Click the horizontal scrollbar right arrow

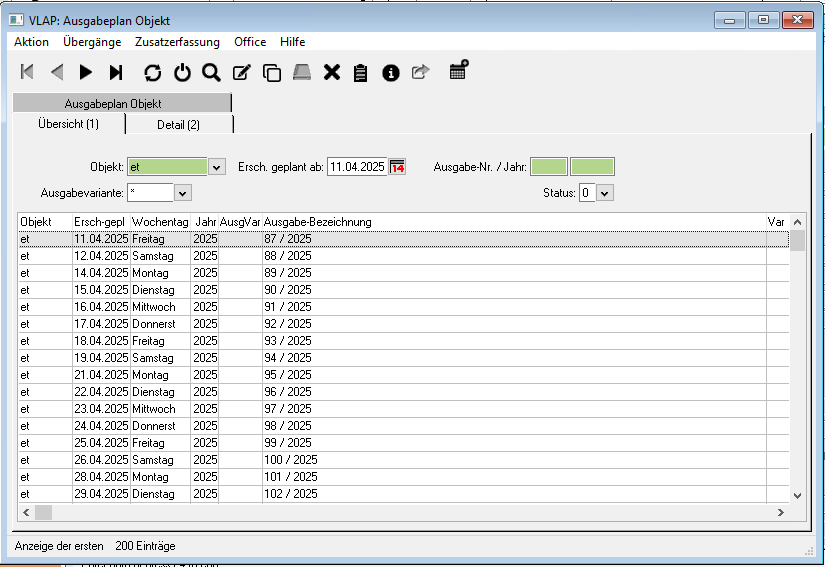pos(780,512)
